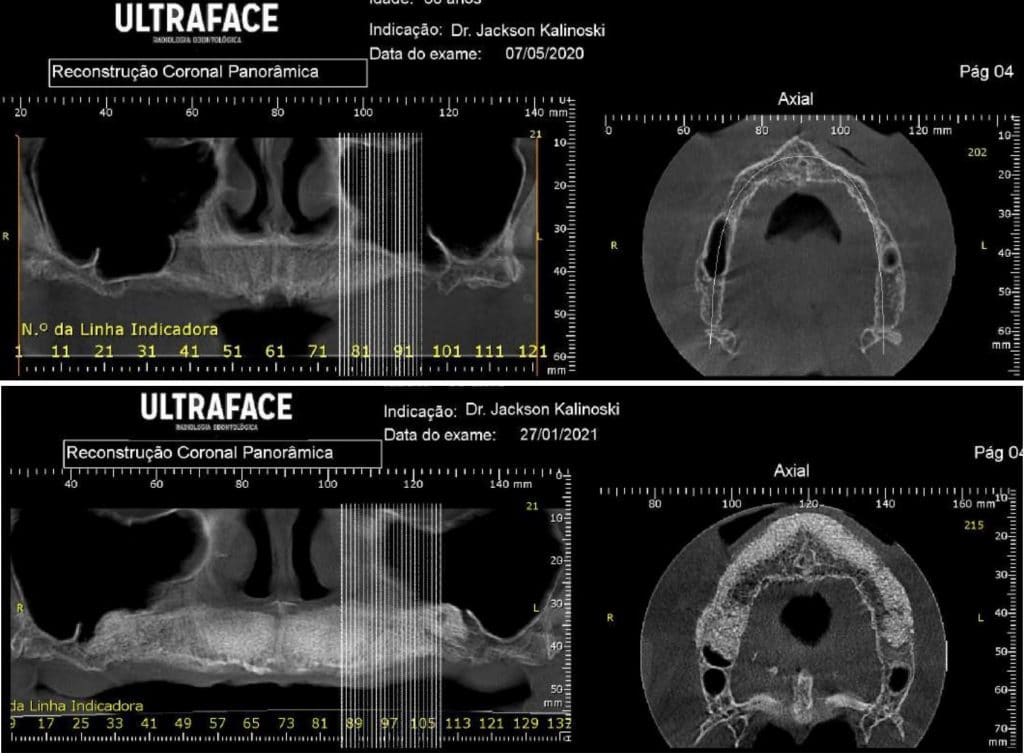Click the ULTRAFACE logo on the 2021 exam

(216, 408)
